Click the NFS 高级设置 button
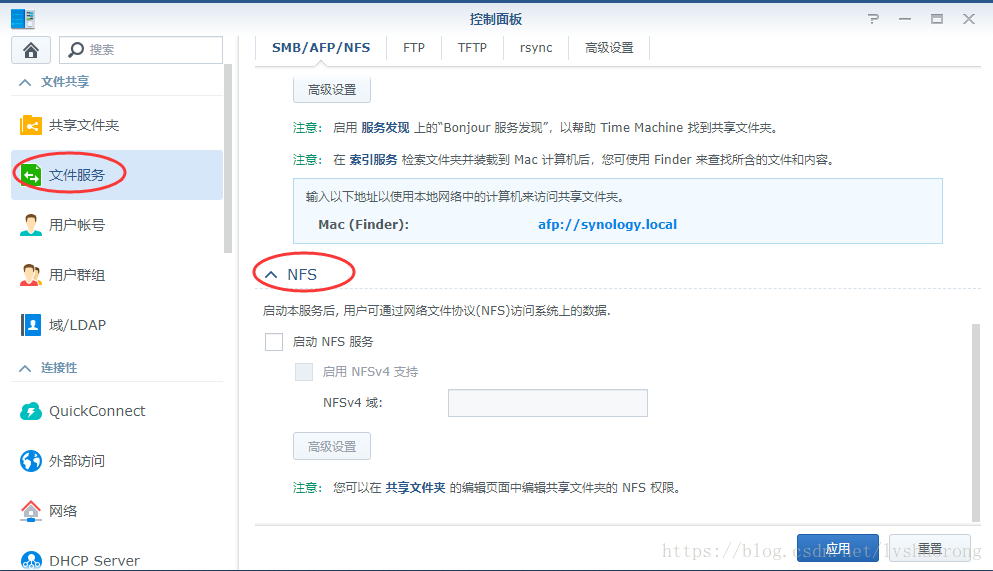 coord(332,446)
